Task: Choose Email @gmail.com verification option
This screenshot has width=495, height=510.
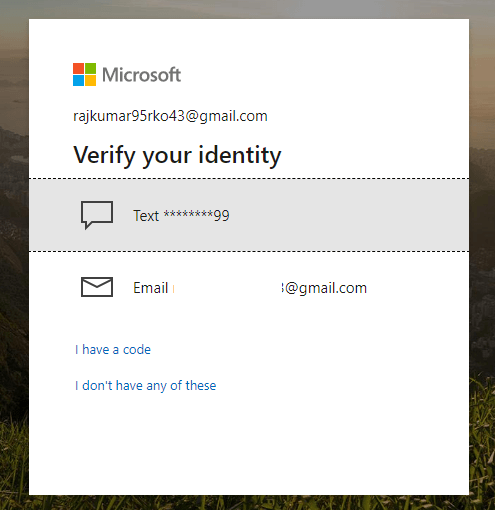Action: 249,287
